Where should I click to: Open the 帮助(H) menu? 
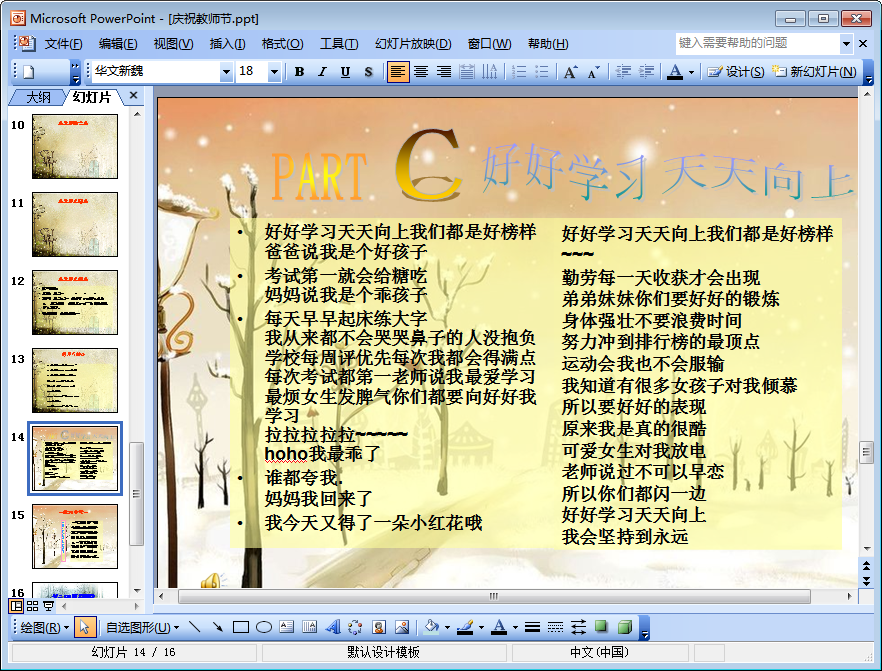point(547,44)
